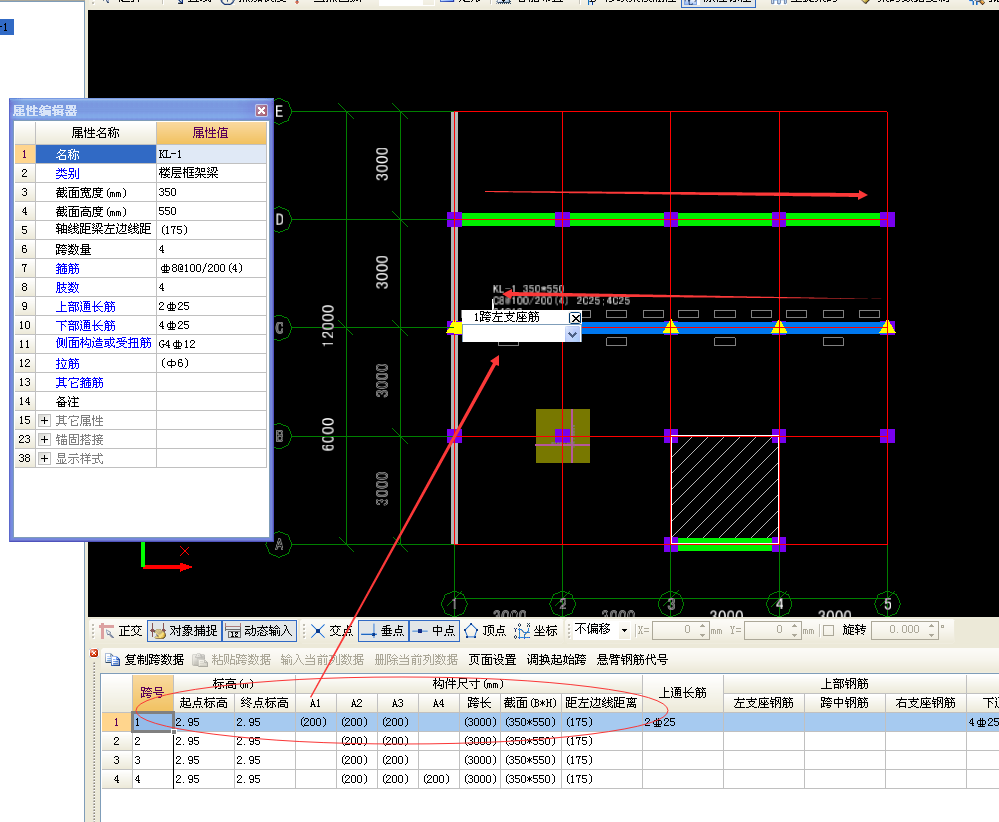Click 截面(B*H) cell of row 2
The height and width of the screenshot is (822, 999).
[531, 741]
